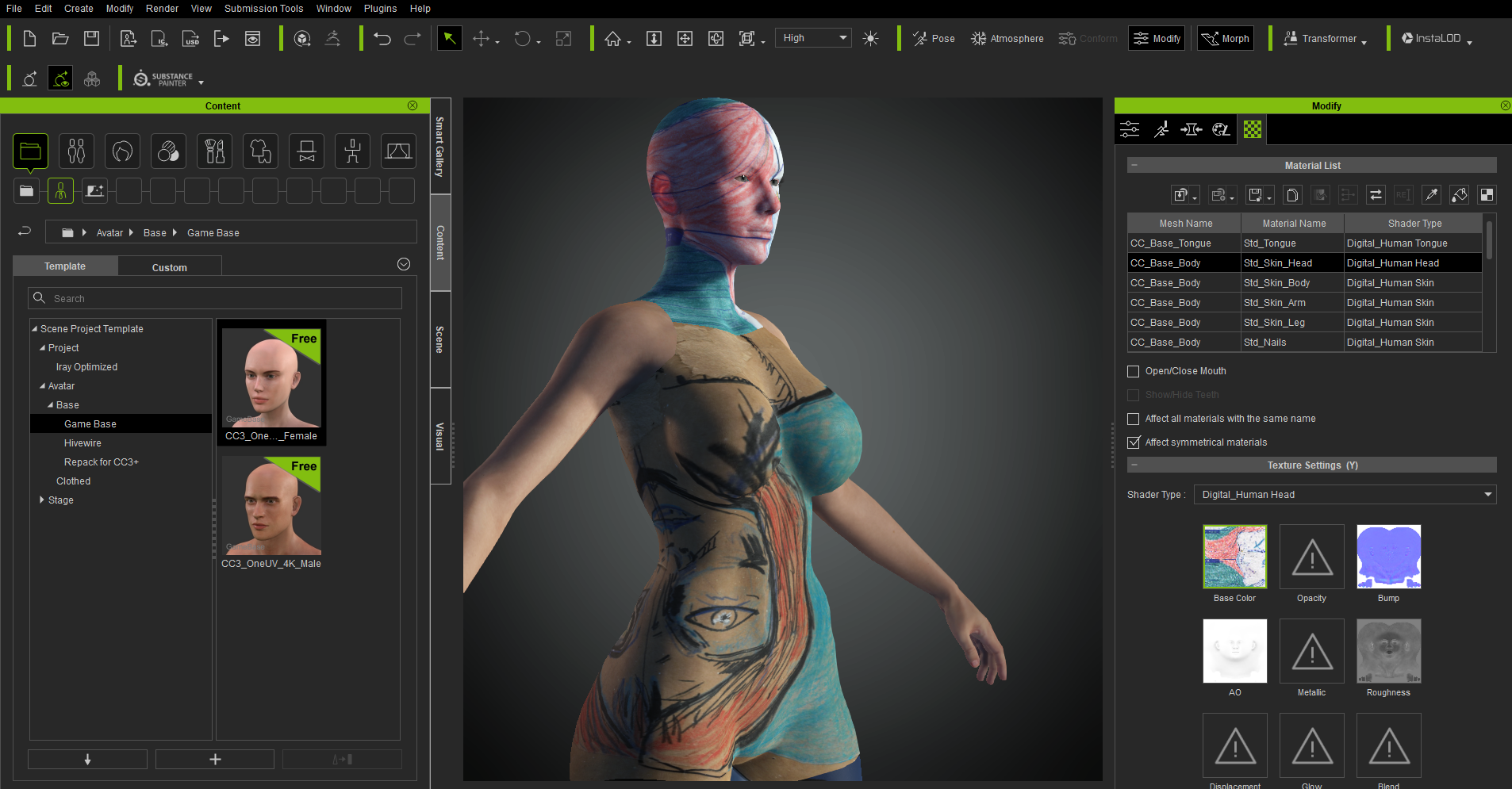Select the Move tool
Screen dimensions: 1512x789
482,39
